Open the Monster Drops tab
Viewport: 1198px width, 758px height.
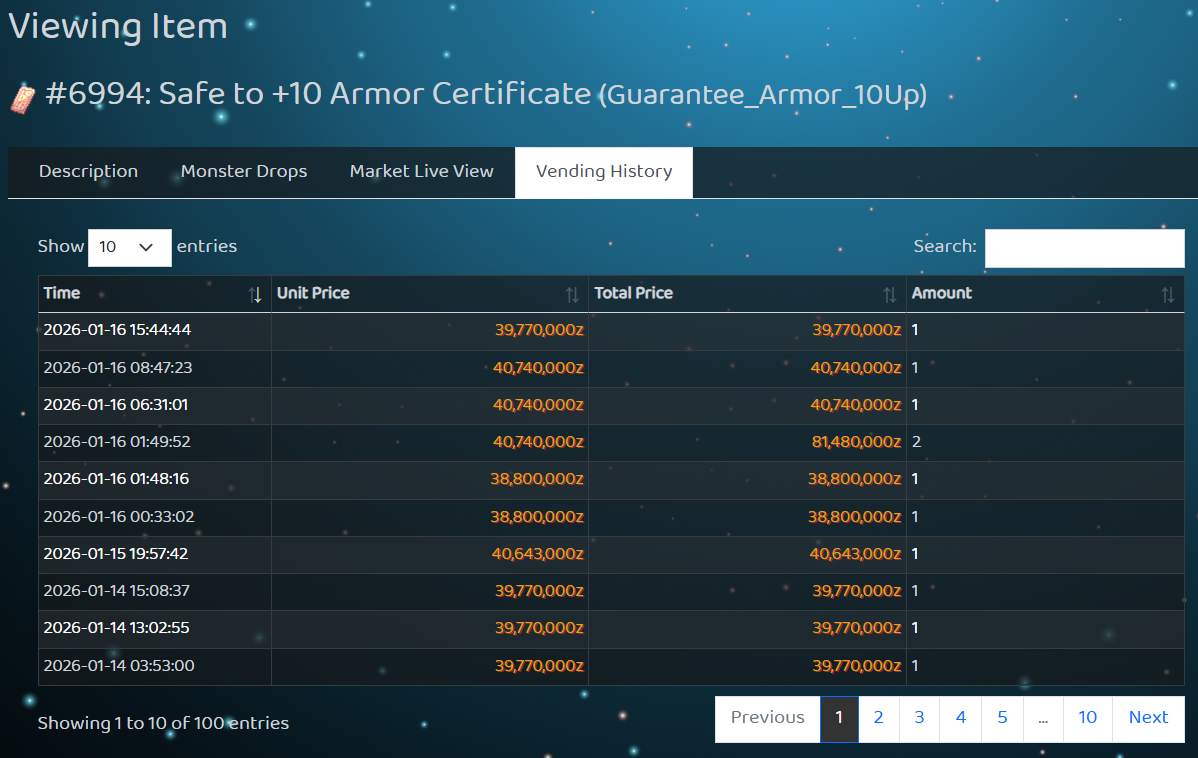tap(244, 172)
